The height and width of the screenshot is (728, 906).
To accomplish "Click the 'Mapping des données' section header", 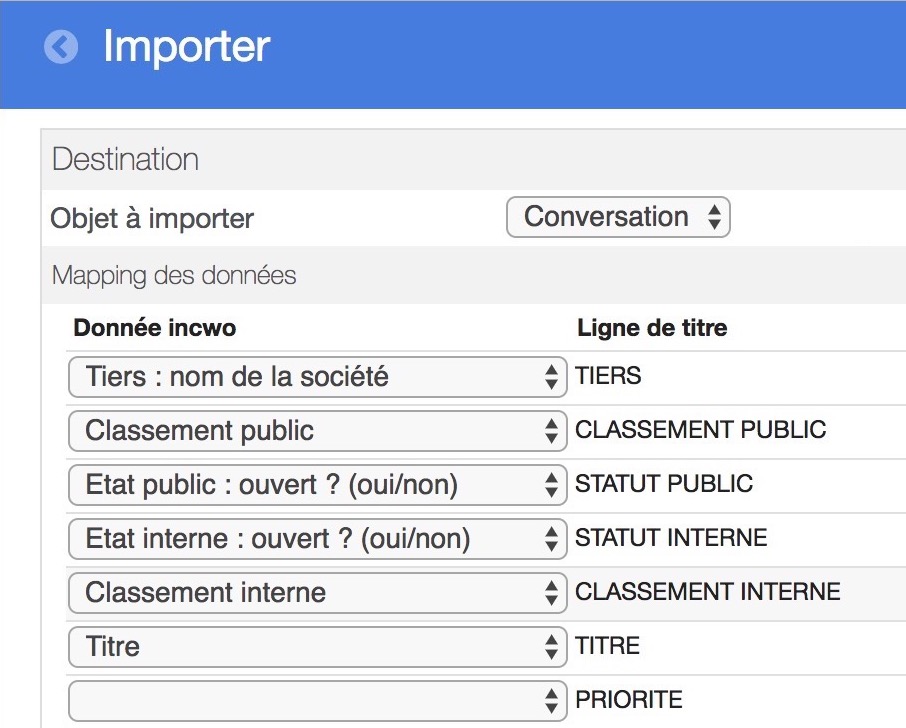I will click(x=174, y=276).
